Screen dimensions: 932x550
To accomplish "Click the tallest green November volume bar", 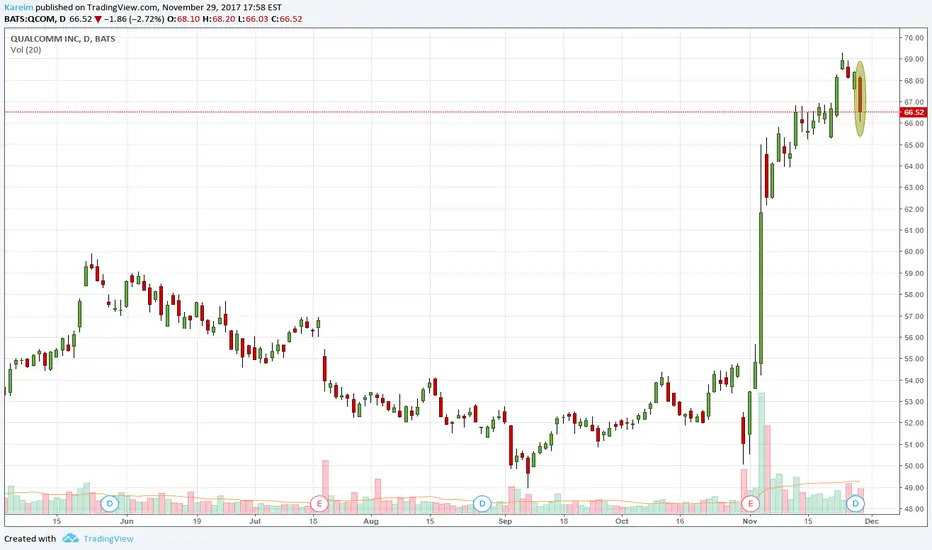I will [761, 453].
